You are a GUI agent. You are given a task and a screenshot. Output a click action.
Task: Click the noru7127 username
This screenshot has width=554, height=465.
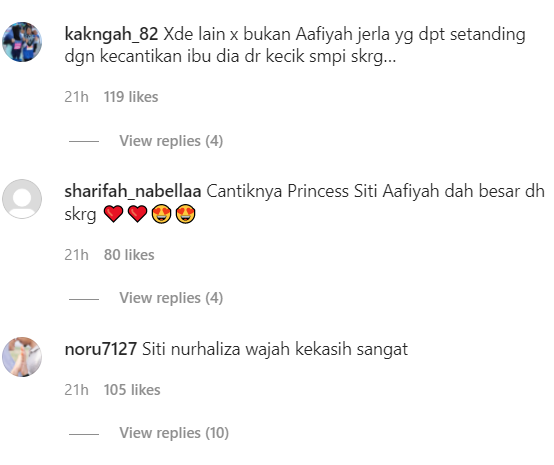coord(101,349)
